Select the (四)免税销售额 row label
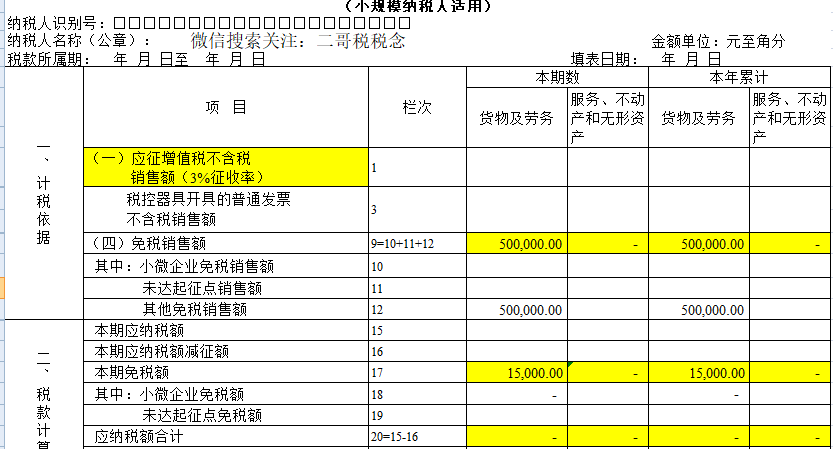The height and width of the screenshot is (449, 833). click(225, 243)
